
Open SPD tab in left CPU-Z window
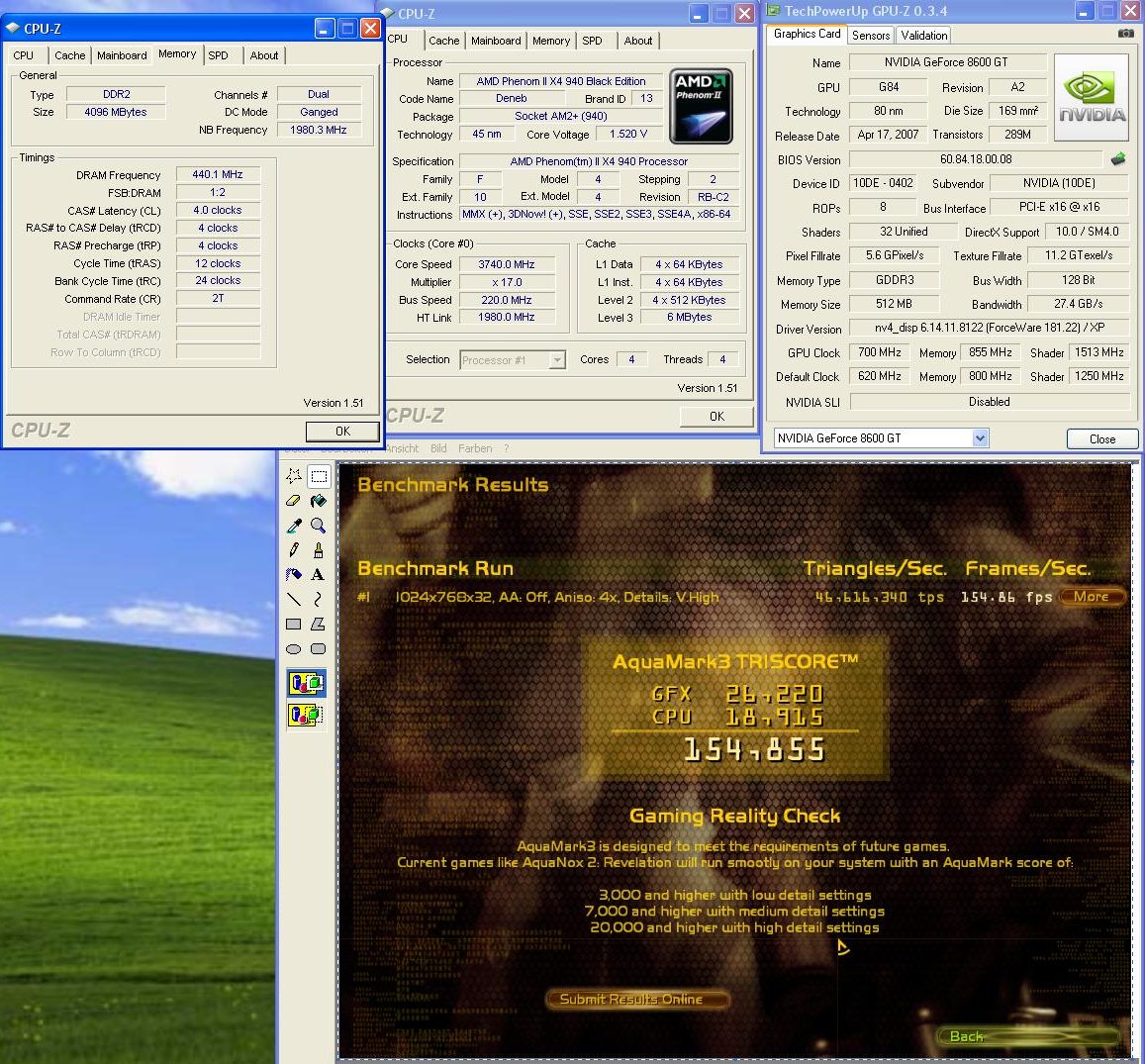(x=218, y=55)
